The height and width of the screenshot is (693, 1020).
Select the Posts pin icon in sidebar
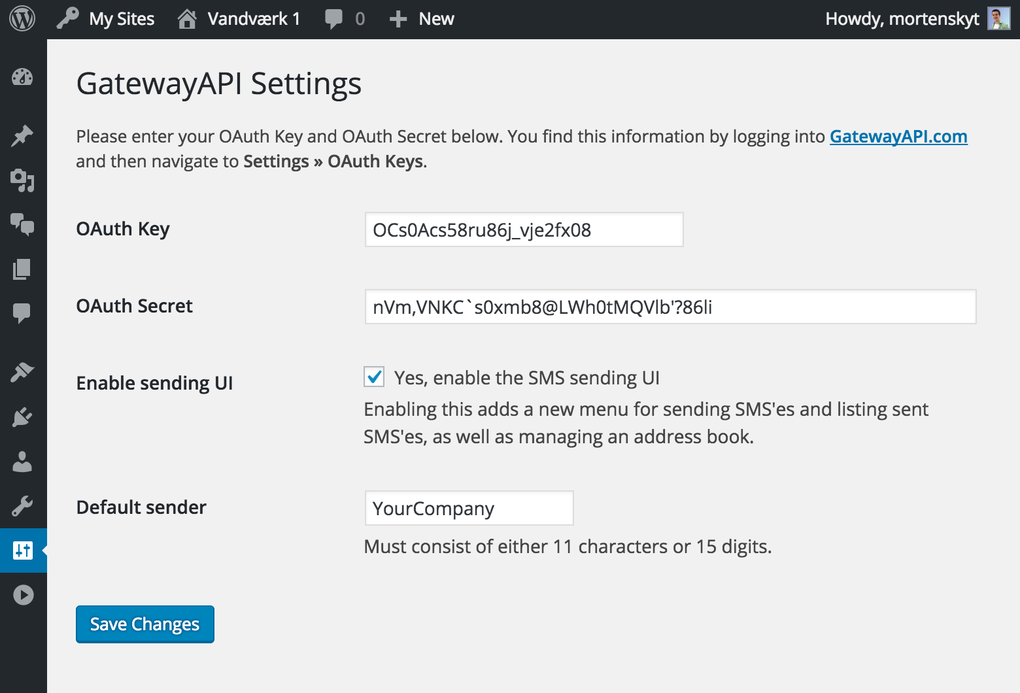click(22, 136)
